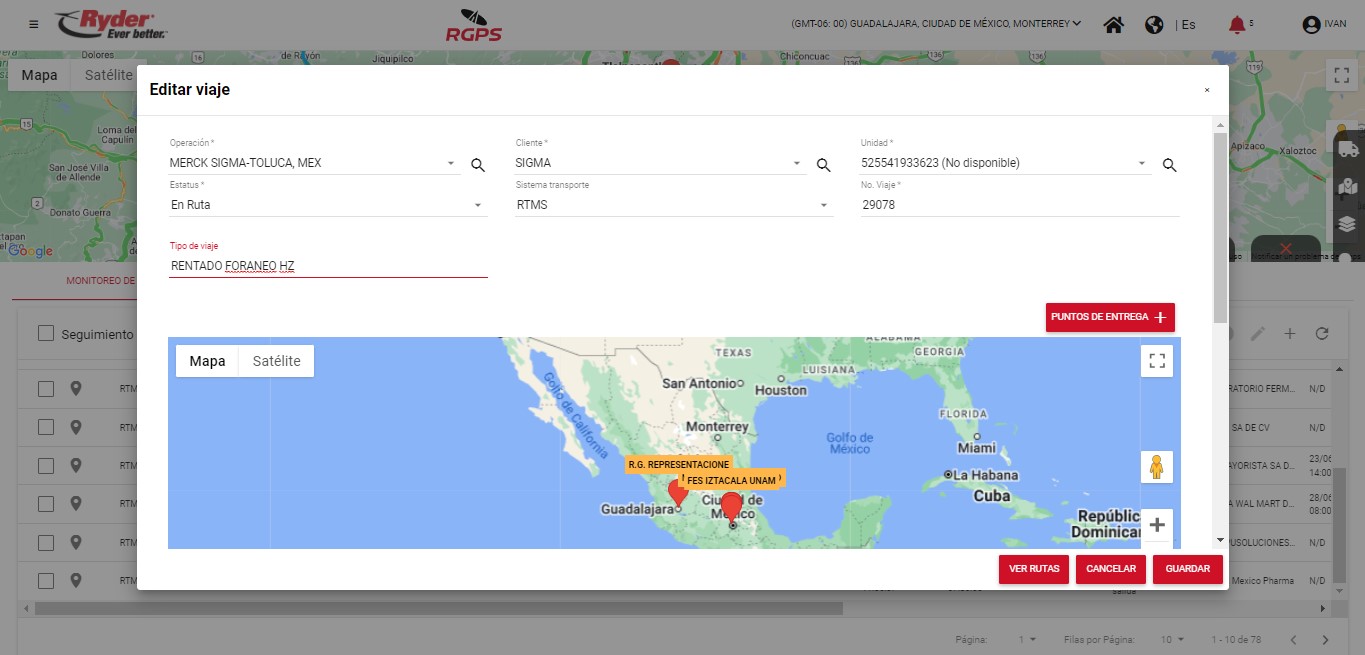
Task: Tick the first table row checkbox
Action: point(46,388)
